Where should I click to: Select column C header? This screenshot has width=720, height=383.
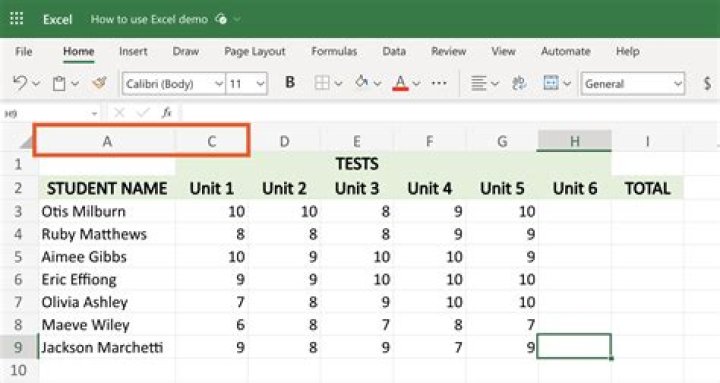(211, 141)
